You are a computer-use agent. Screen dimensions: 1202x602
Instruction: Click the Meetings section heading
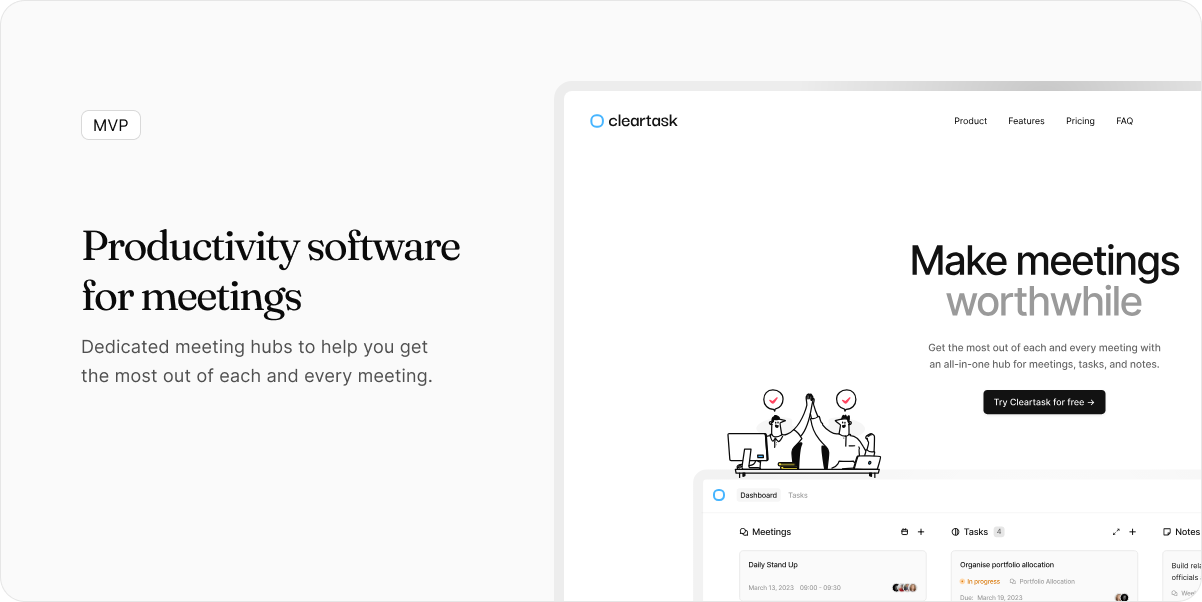[771, 532]
